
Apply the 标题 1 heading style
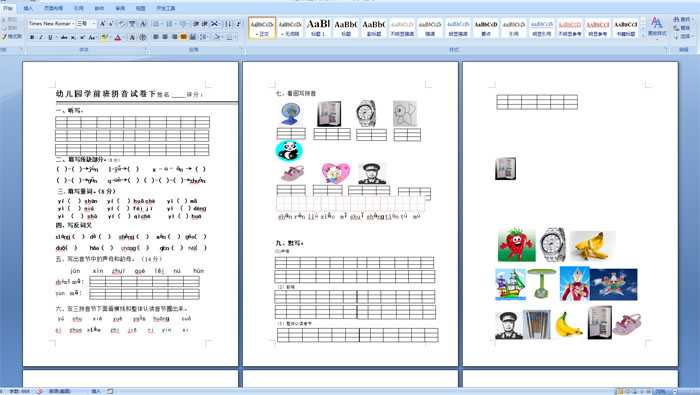318,27
